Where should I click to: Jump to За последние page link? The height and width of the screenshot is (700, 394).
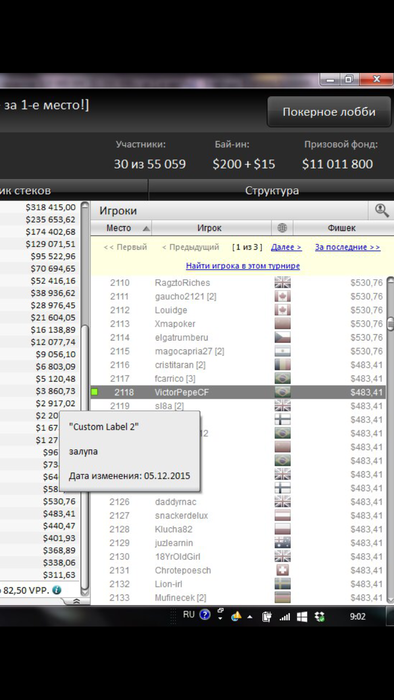tap(348, 247)
